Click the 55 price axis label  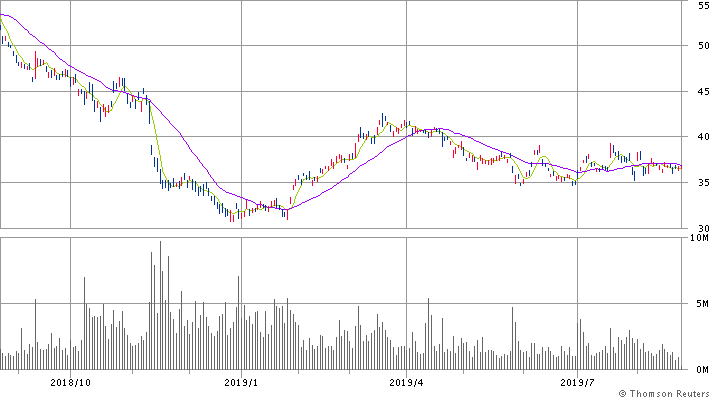pyautogui.click(x=704, y=6)
